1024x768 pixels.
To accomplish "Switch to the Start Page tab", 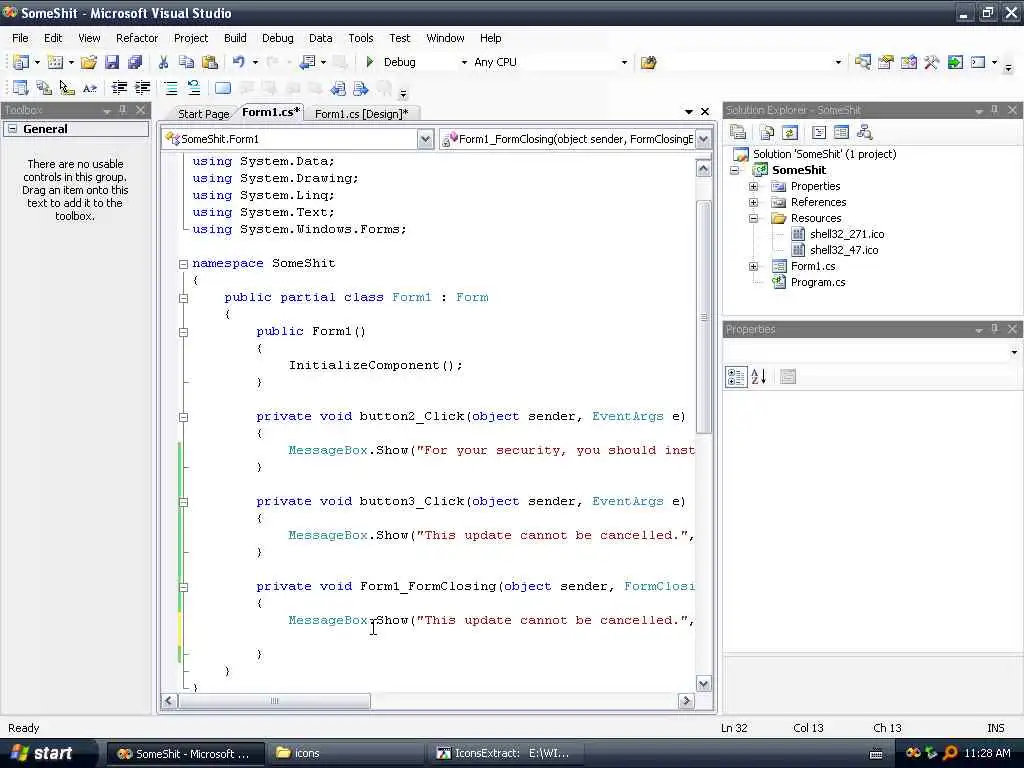I will 203,114.
